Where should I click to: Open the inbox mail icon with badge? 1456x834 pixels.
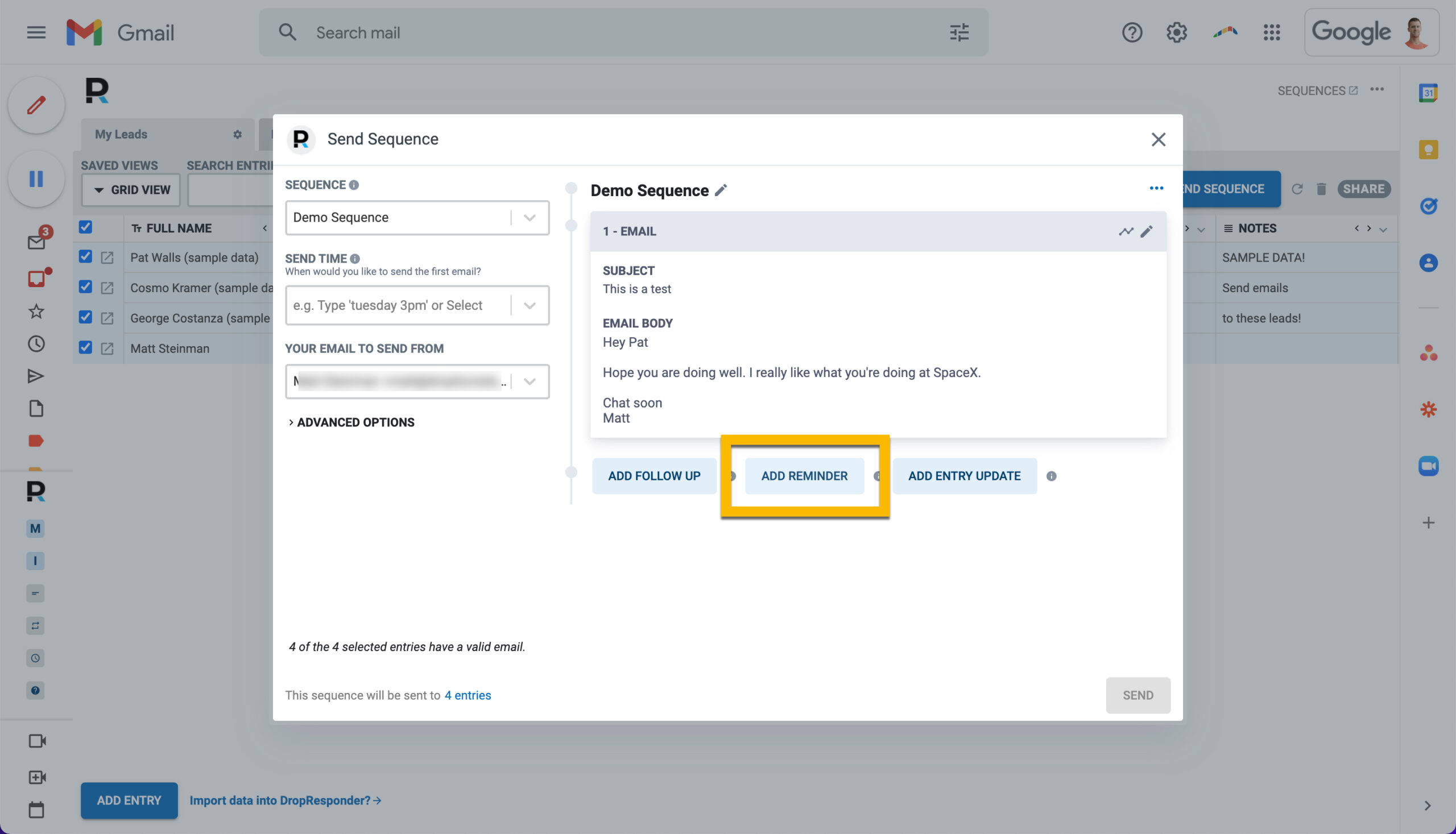(x=36, y=241)
